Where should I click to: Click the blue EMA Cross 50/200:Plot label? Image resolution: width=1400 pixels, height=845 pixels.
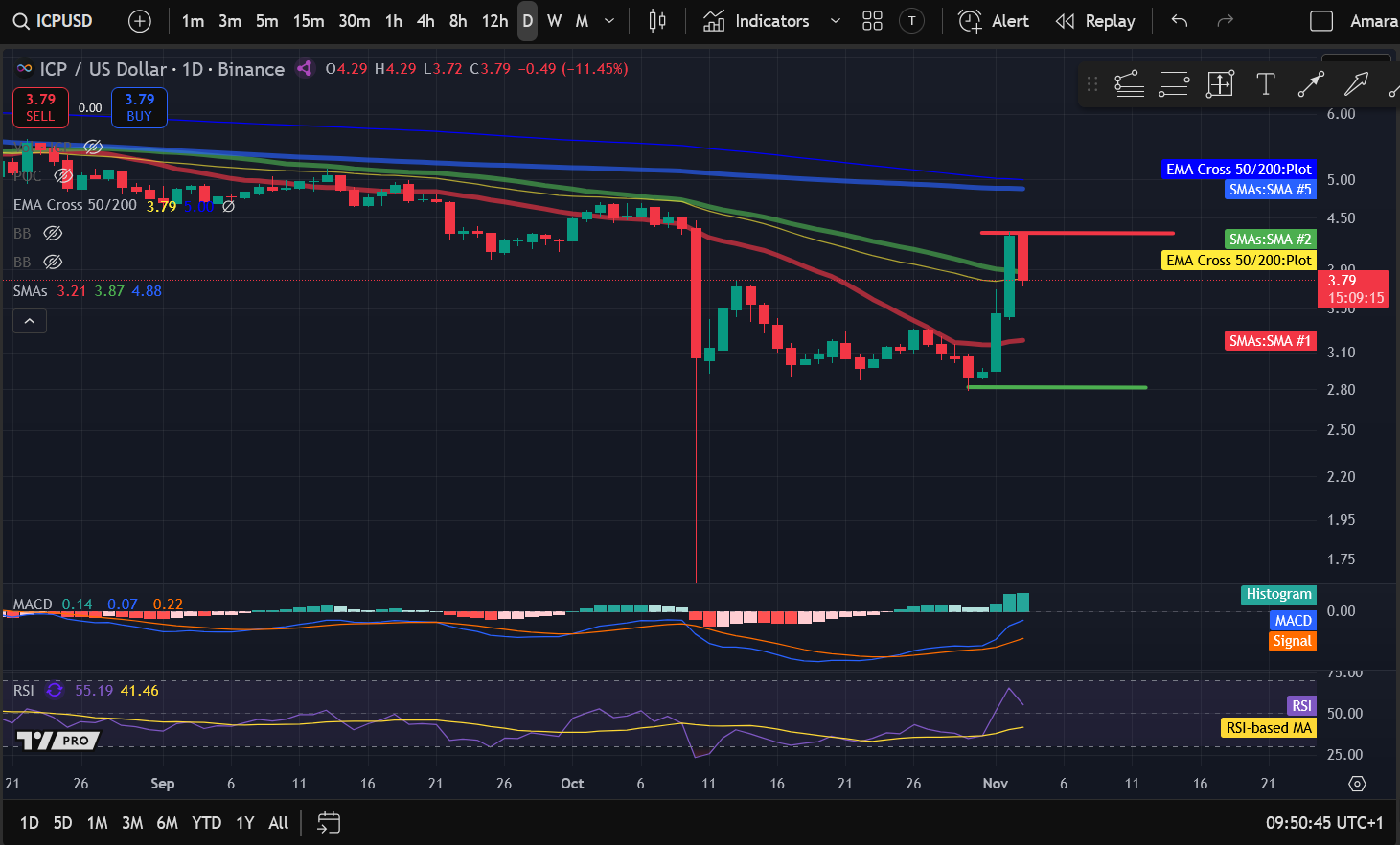(1238, 169)
